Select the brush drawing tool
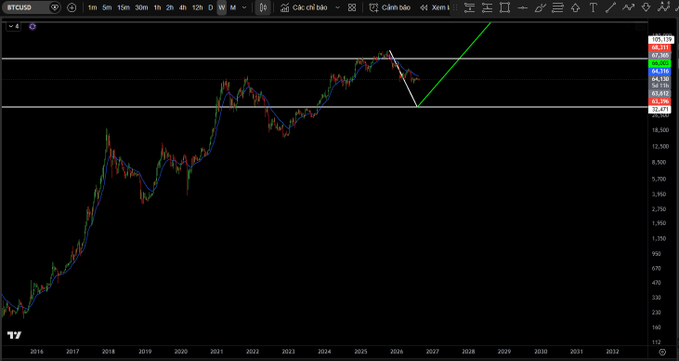The width and height of the screenshot is (679, 361). (540, 7)
